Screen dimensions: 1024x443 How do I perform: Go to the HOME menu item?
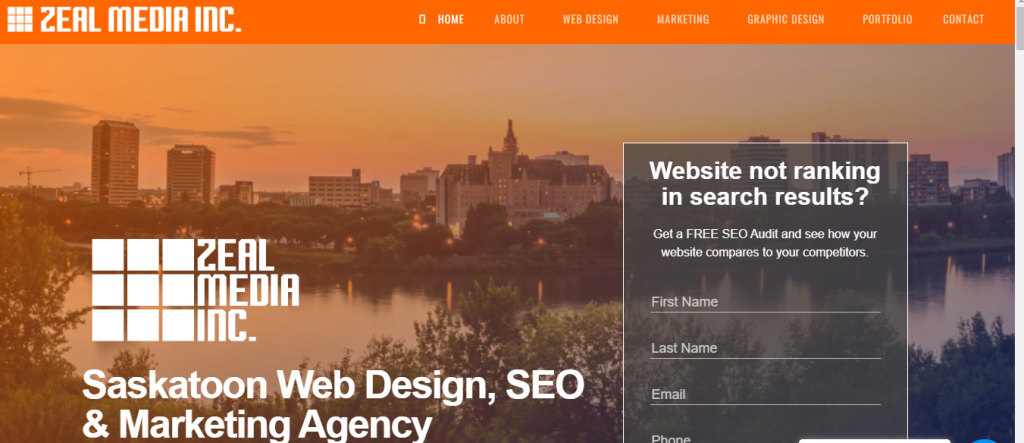(x=451, y=20)
